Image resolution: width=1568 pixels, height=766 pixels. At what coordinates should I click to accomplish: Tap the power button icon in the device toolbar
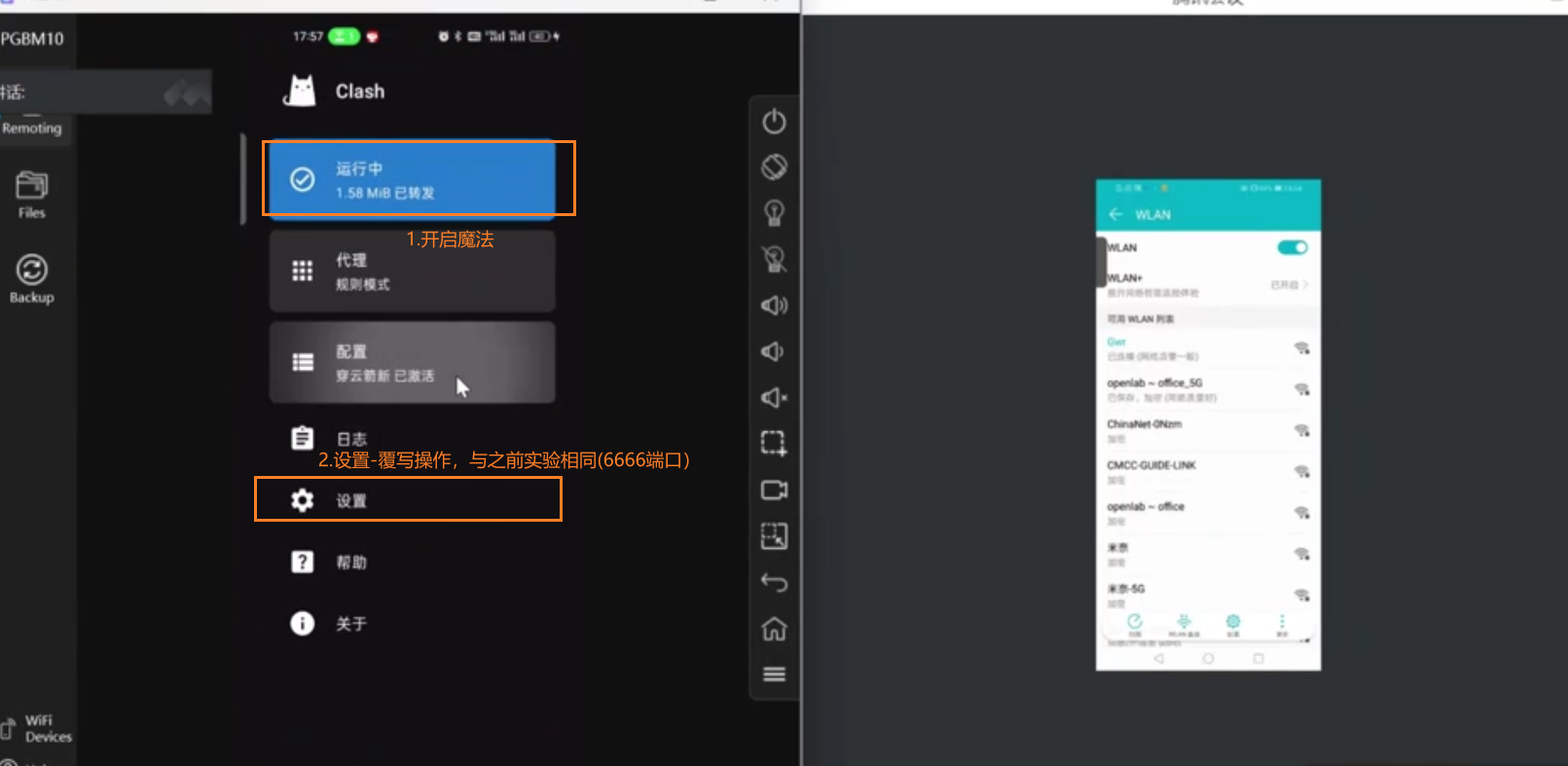[x=774, y=122]
